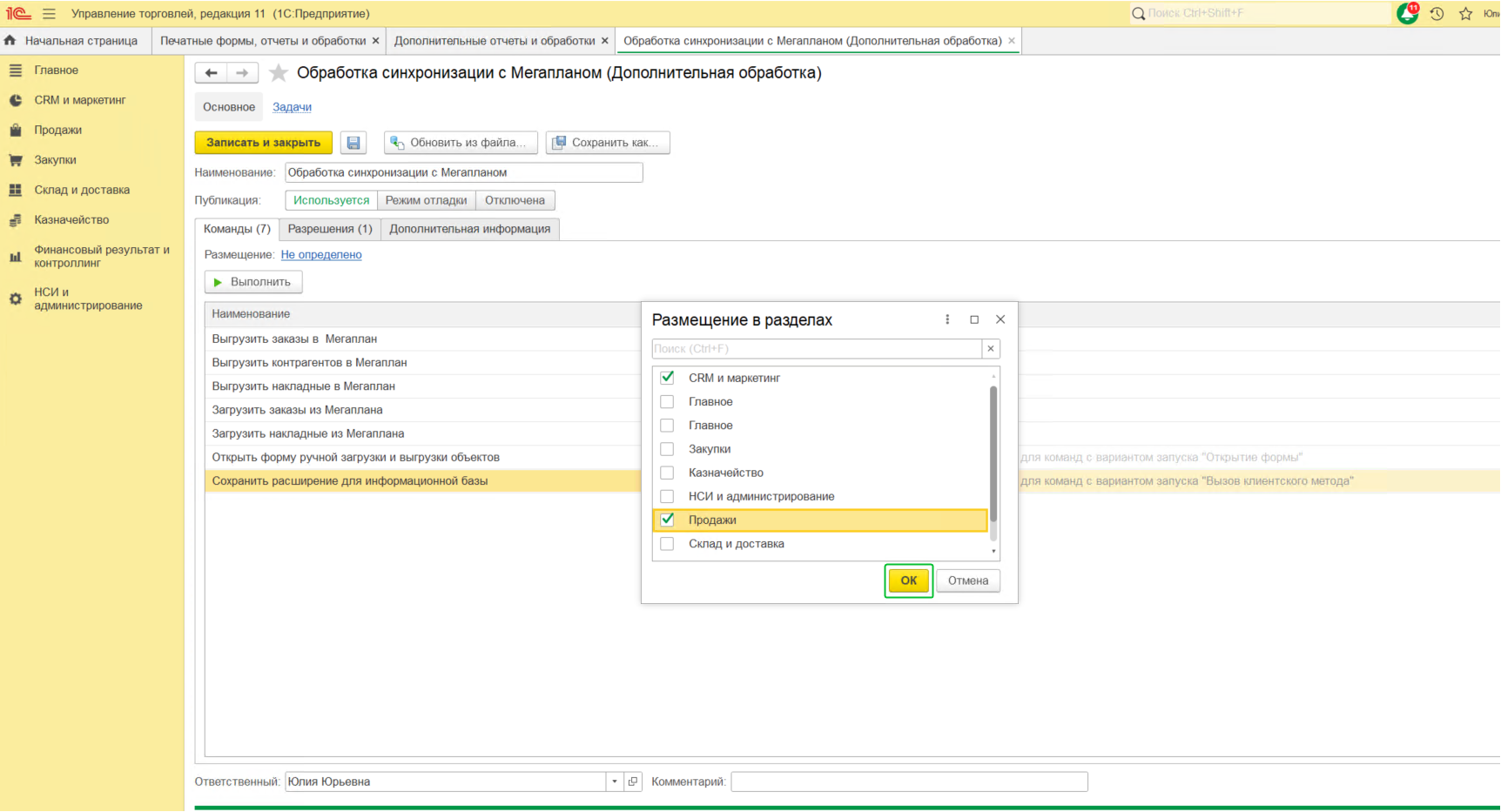Image resolution: width=1501 pixels, height=812 pixels.
Task: Select row Загрузить заказы из Мегаплана
Action: 423,410
